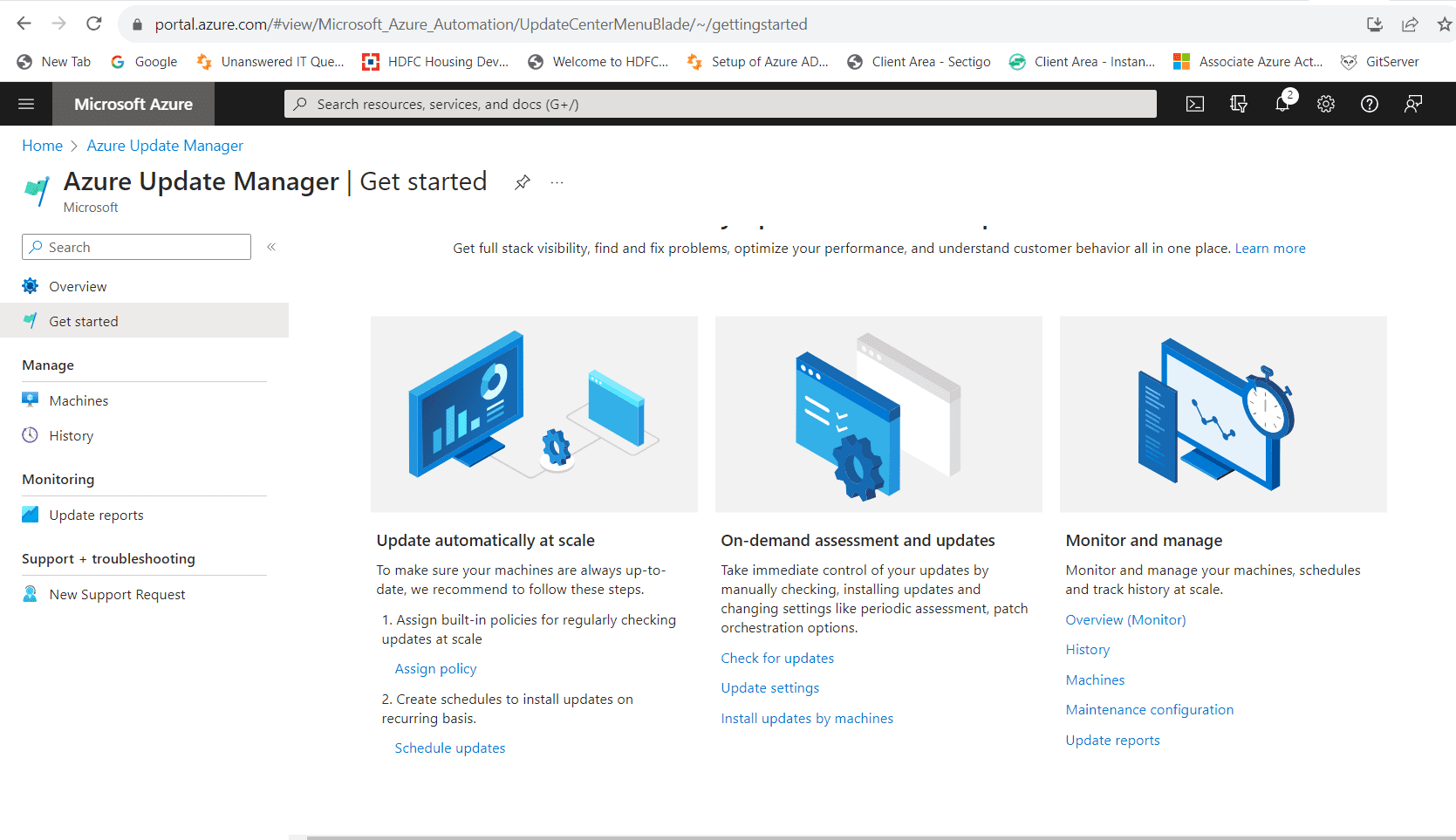This screenshot has width=1456, height=840.
Task: Click the Check for updates link
Action: (777, 659)
